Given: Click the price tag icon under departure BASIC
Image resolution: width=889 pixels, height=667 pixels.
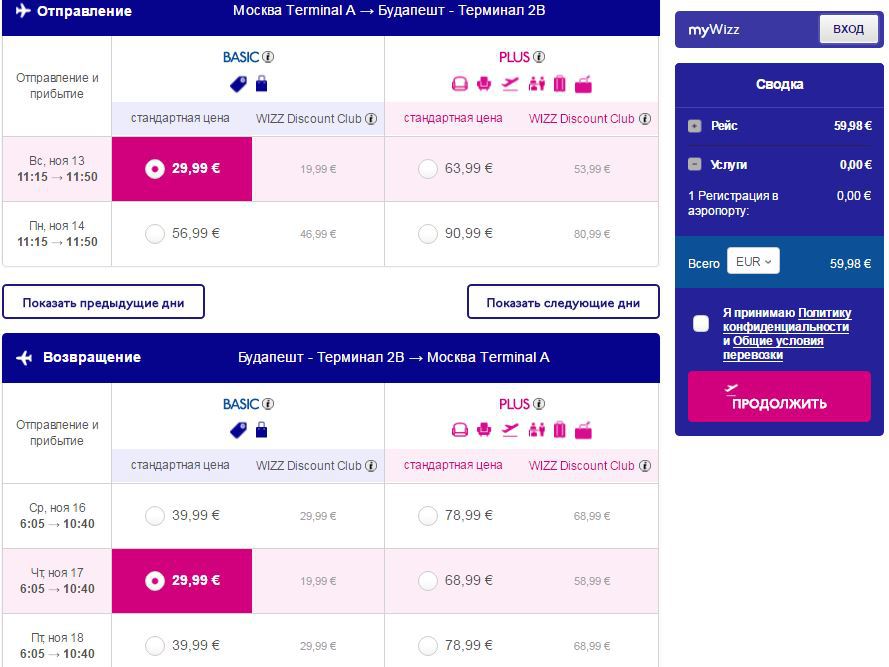Looking at the screenshot, I should point(239,84).
